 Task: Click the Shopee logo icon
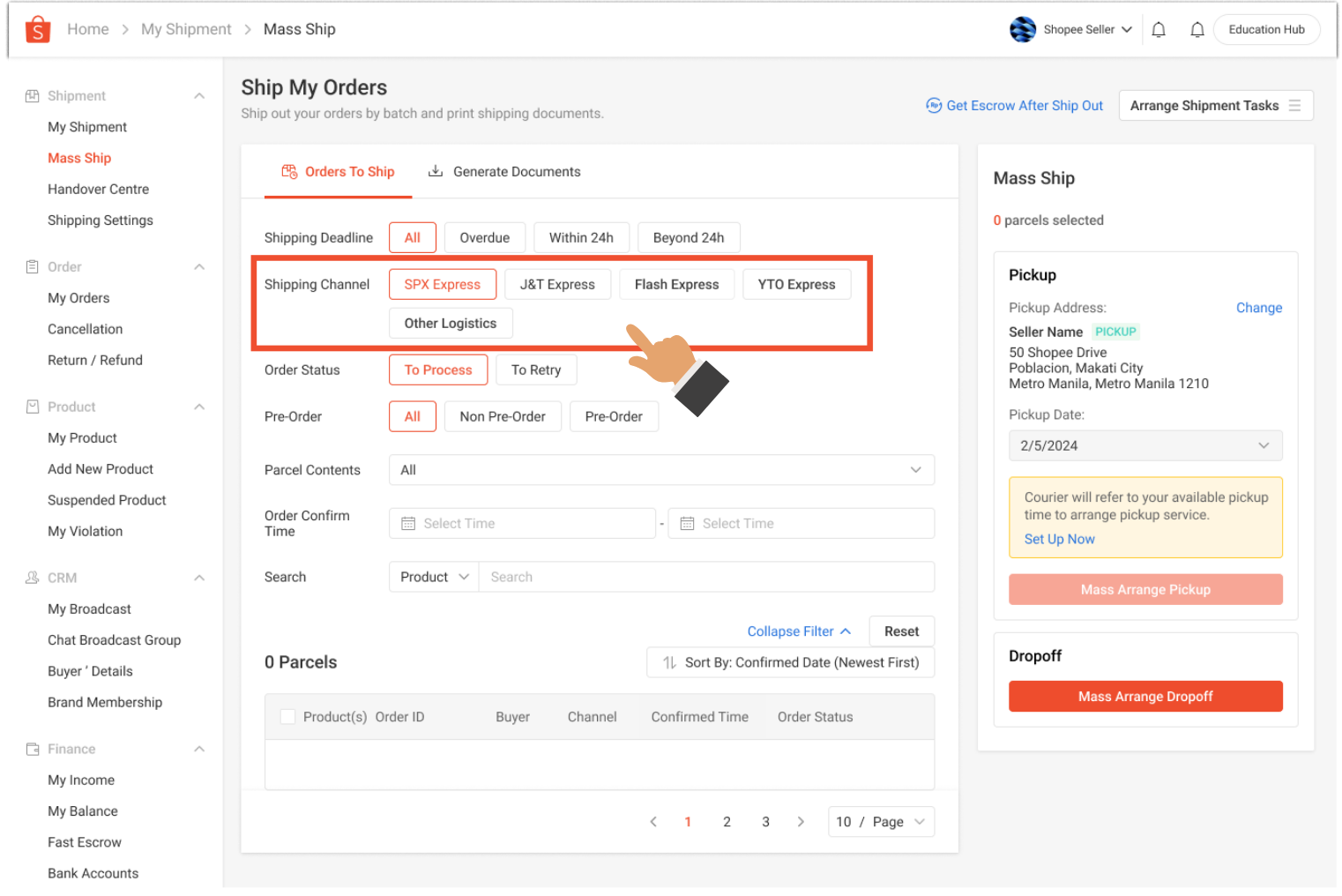point(37,30)
